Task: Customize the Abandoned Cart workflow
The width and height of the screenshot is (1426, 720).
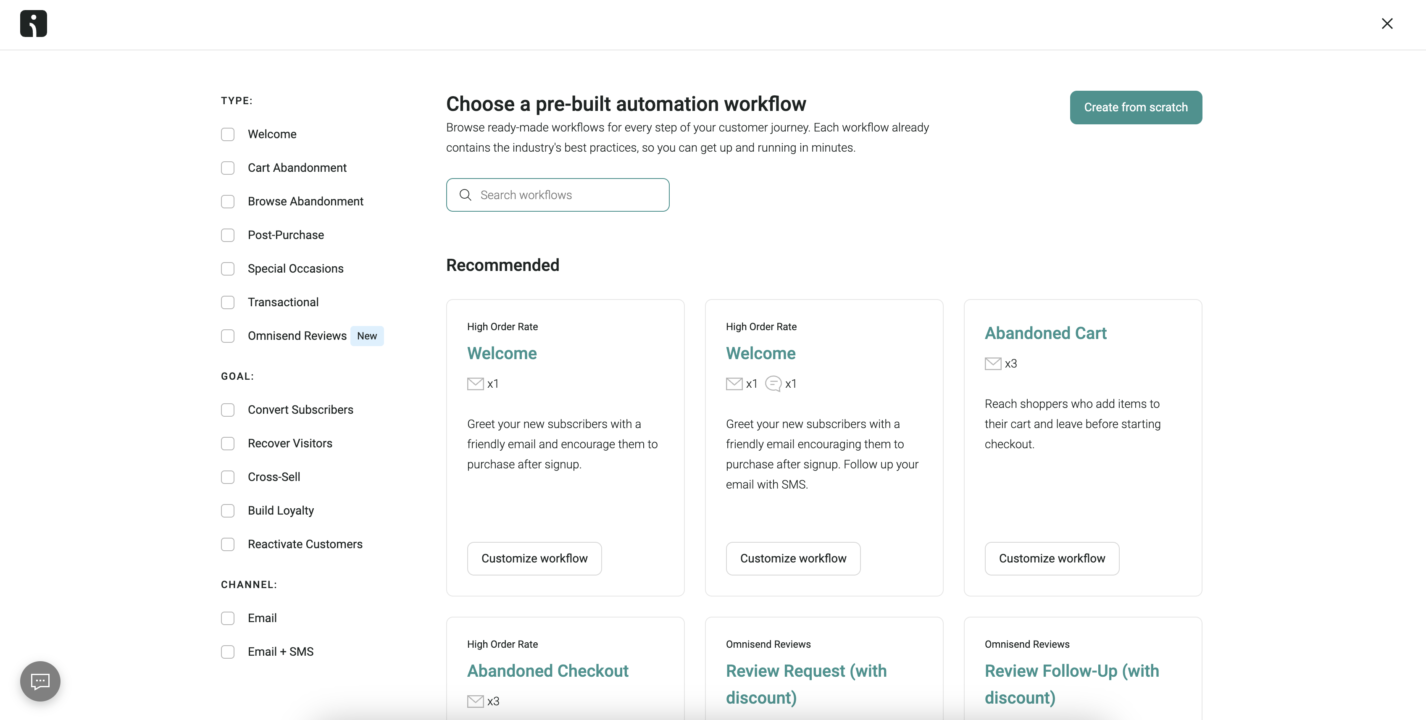Action: (x=1052, y=558)
